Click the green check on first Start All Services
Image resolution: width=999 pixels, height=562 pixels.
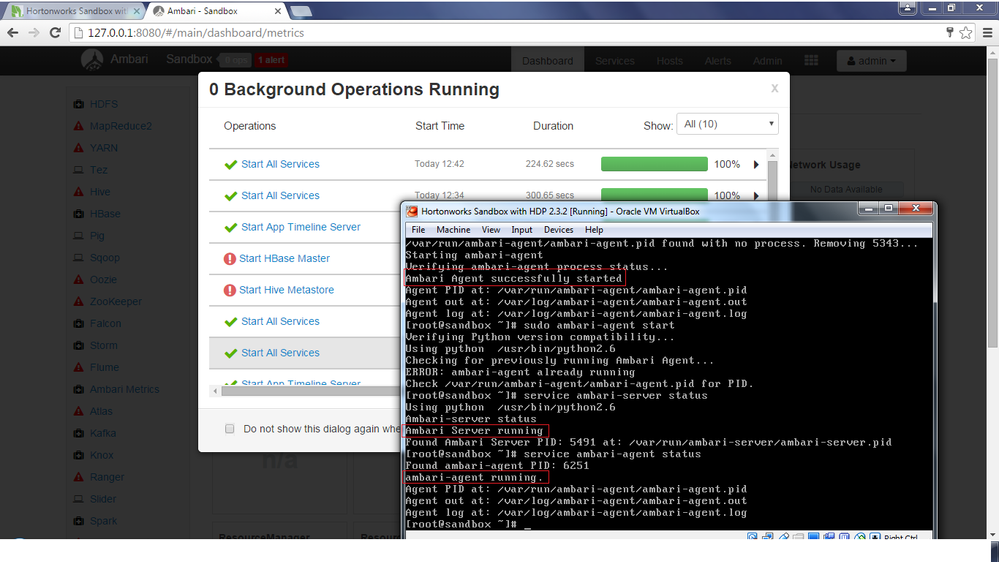click(x=231, y=164)
